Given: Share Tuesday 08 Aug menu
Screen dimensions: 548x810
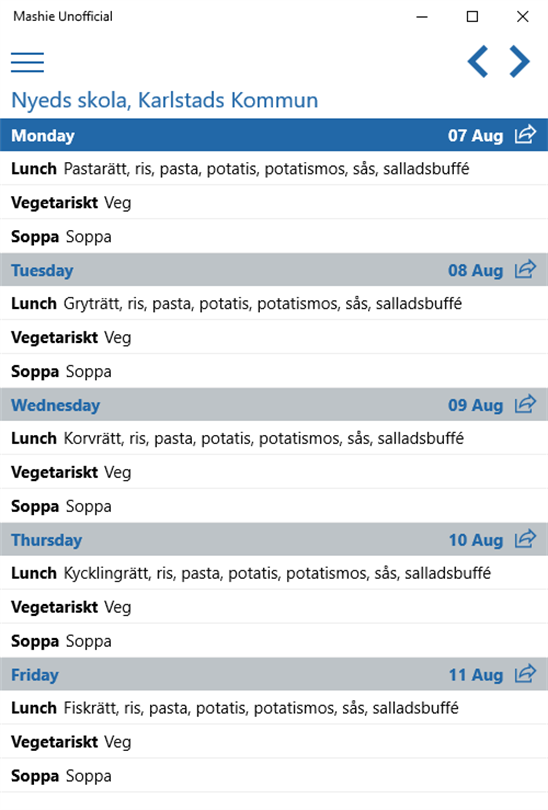Looking at the screenshot, I should [525, 270].
